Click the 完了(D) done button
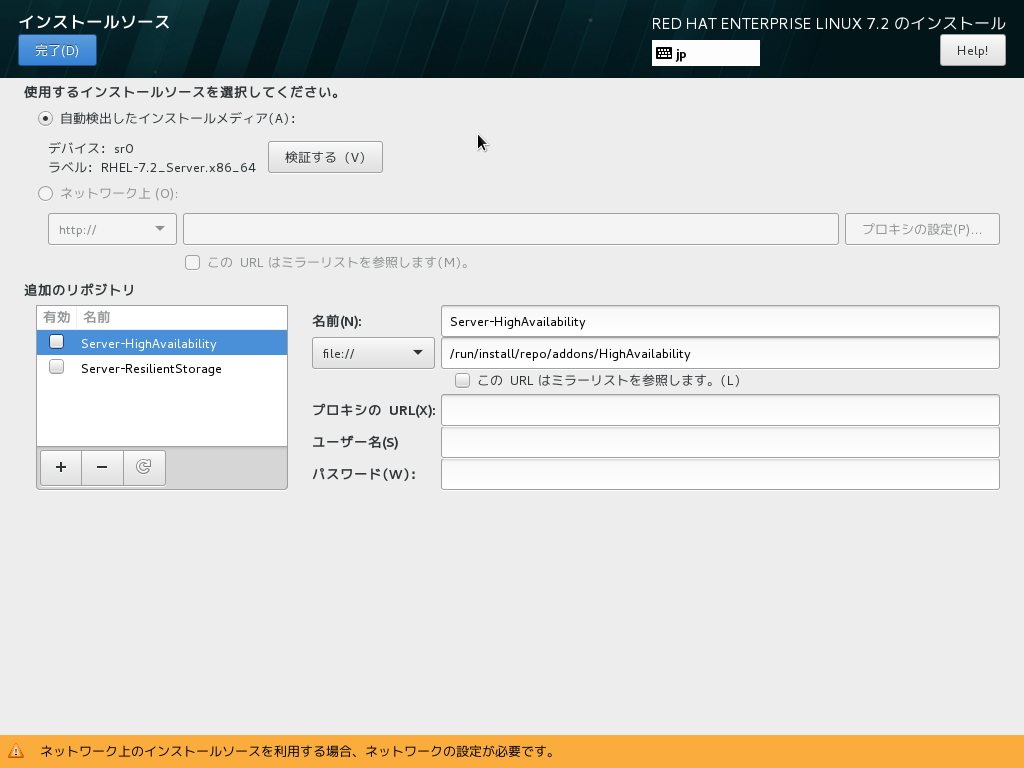The height and width of the screenshot is (768, 1024). click(x=57, y=50)
